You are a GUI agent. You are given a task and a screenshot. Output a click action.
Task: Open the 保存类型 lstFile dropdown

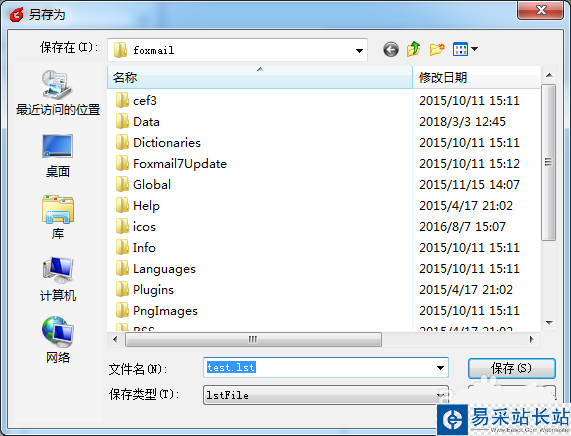coord(326,395)
